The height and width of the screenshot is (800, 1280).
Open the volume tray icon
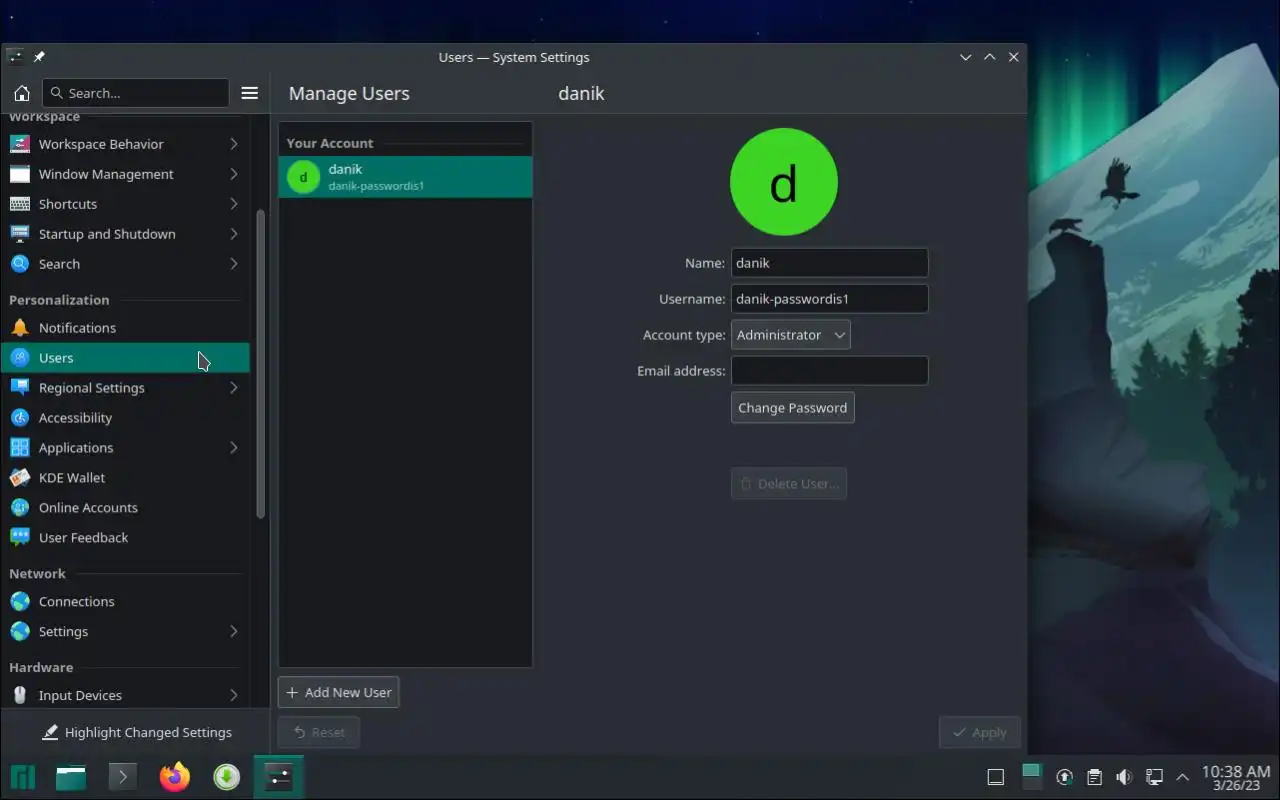coord(1124,777)
